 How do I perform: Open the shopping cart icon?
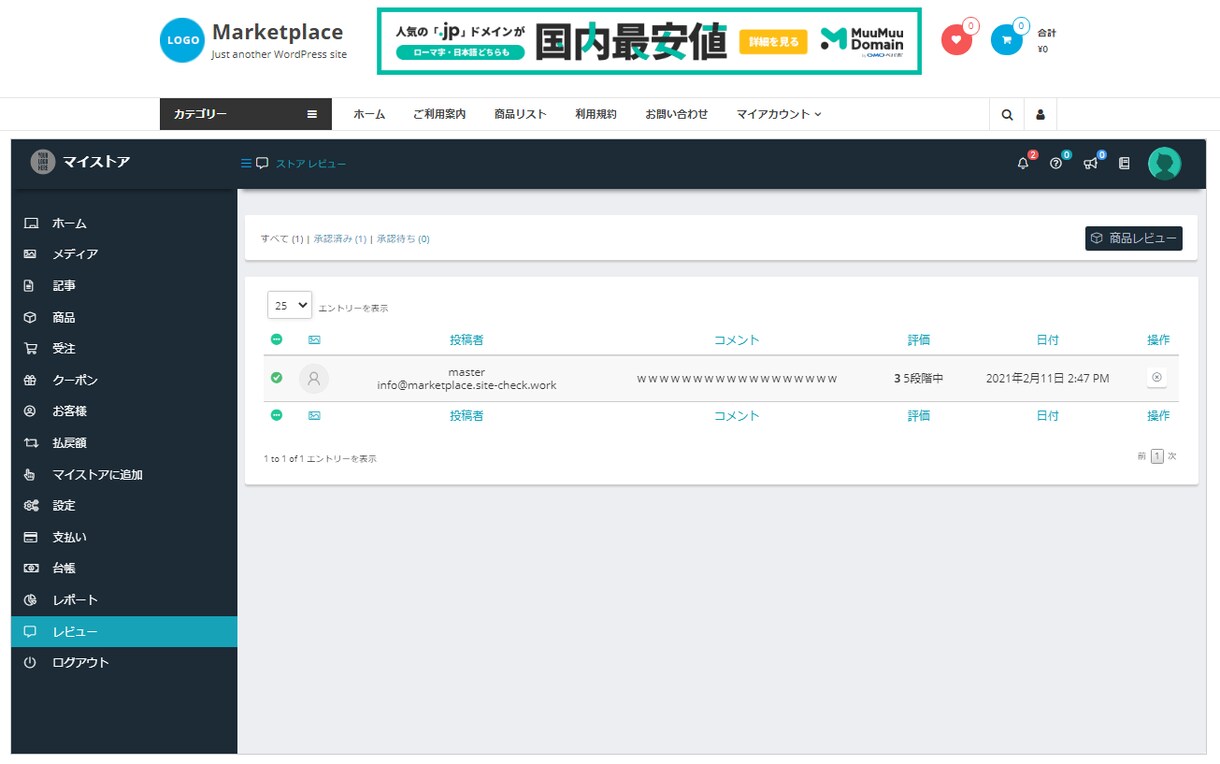coord(1006,40)
